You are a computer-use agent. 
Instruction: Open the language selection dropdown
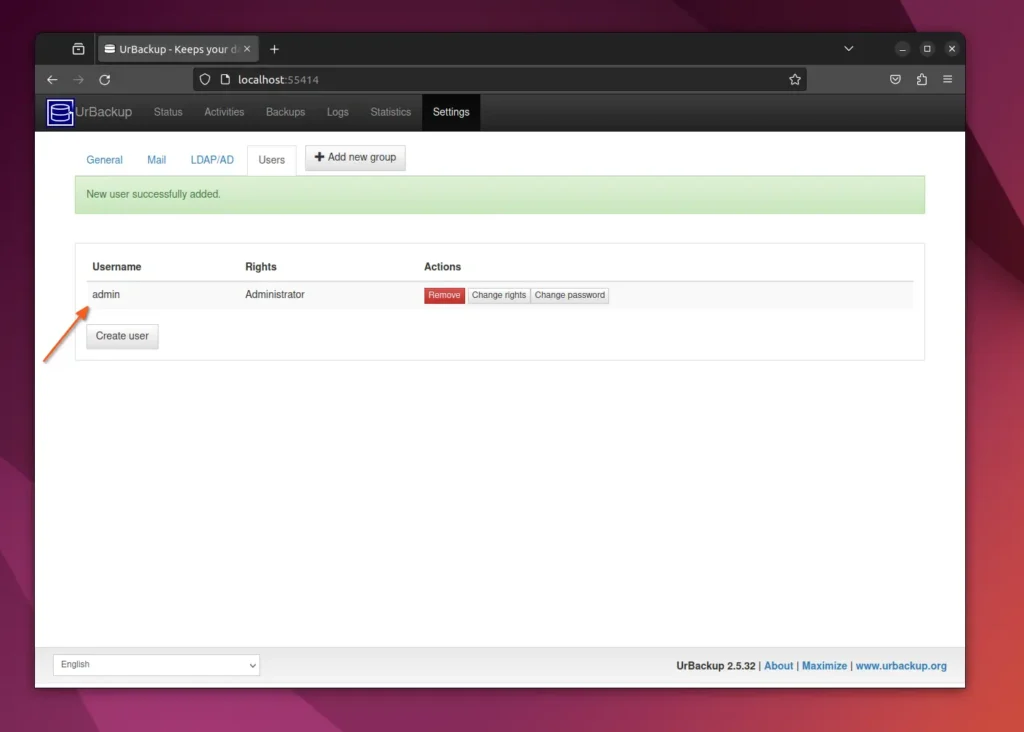[x=155, y=664]
